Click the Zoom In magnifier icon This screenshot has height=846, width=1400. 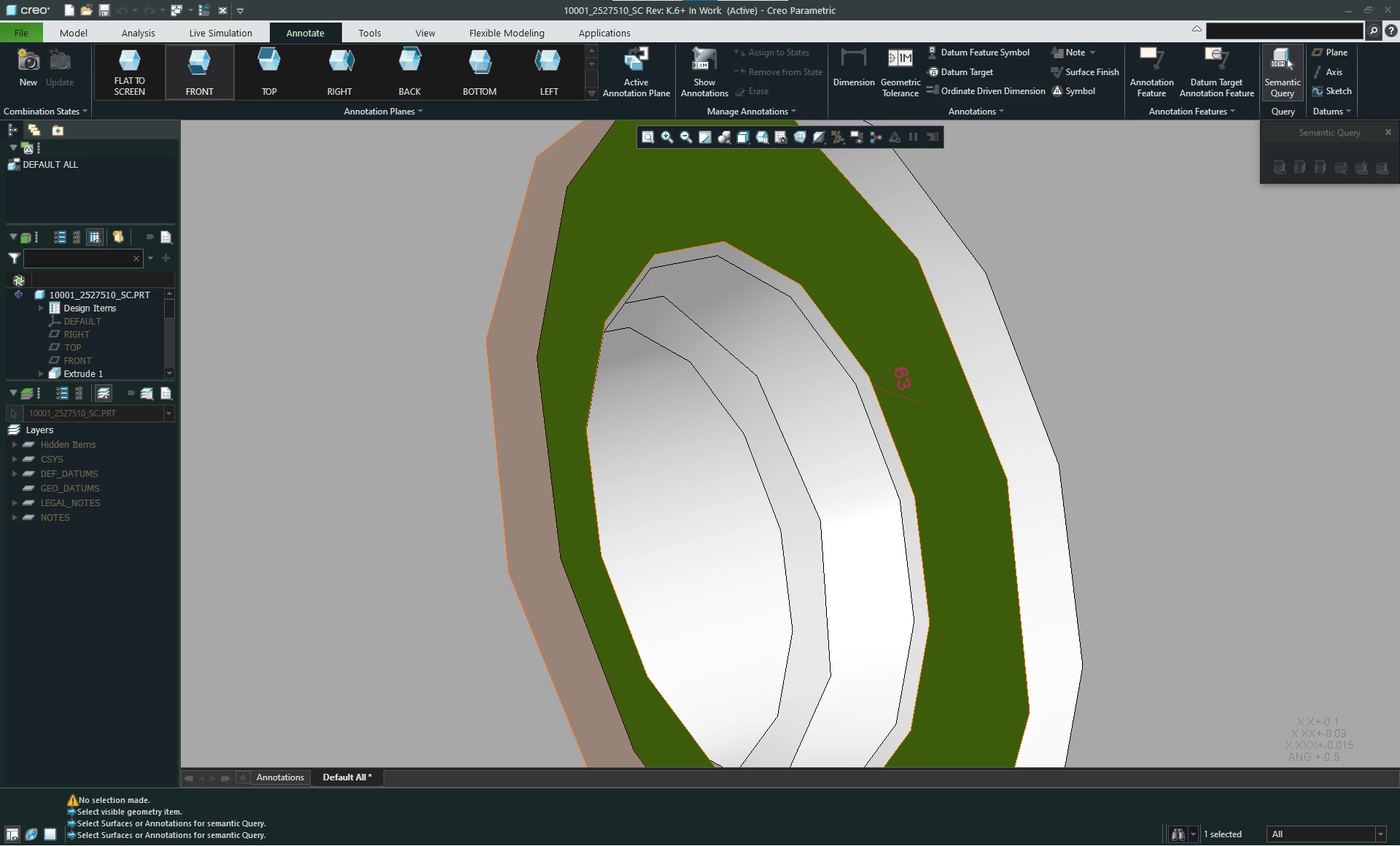coord(666,138)
